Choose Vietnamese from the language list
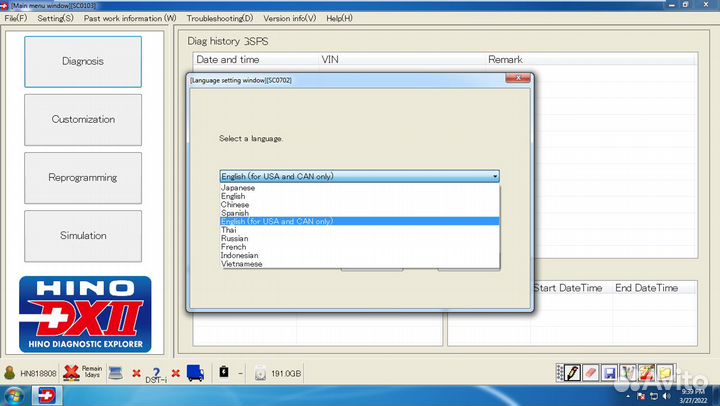720x406 pixels. tap(241, 264)
